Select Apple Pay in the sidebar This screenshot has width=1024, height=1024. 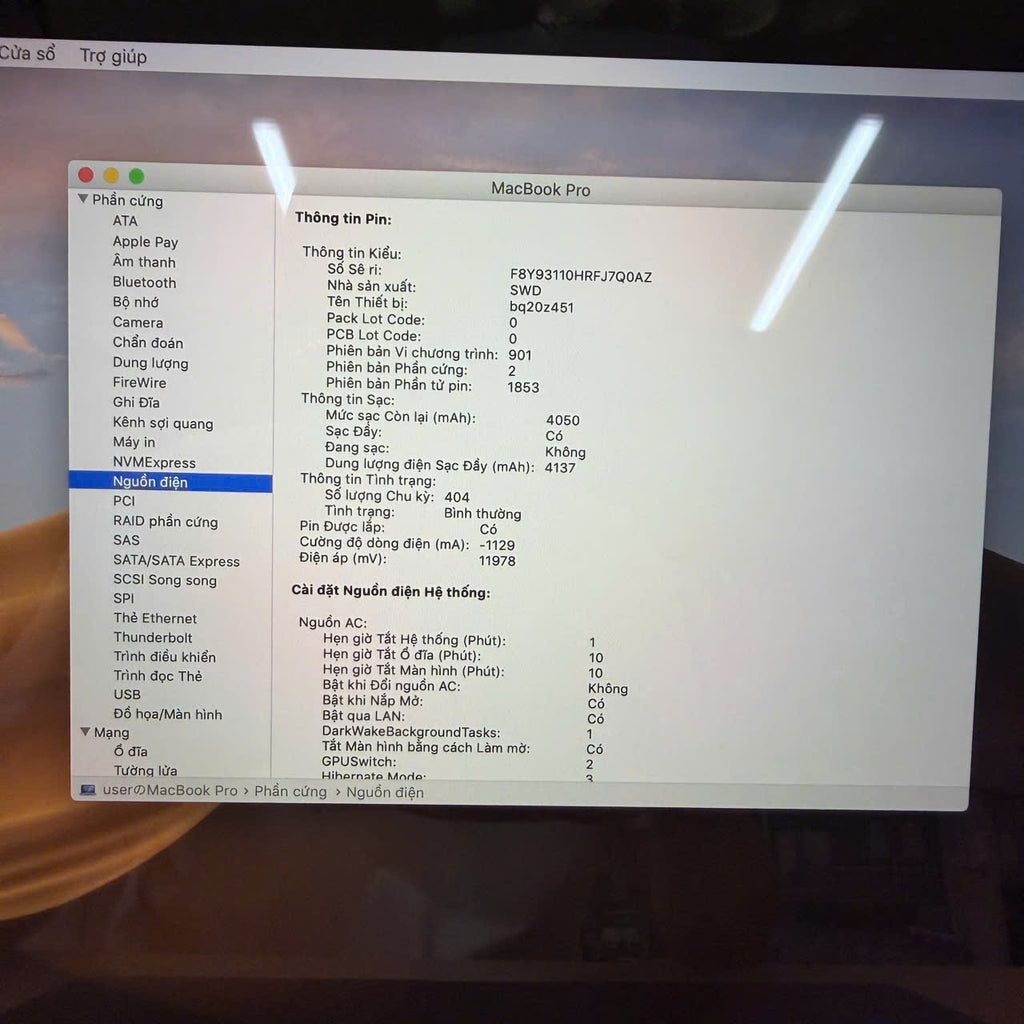pos(145,242)
